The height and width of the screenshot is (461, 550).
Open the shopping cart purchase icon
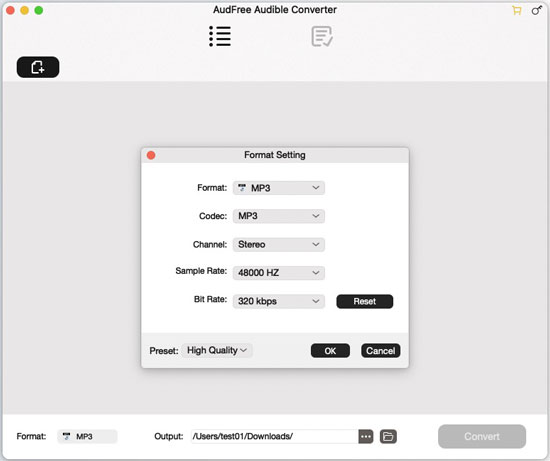517,10
